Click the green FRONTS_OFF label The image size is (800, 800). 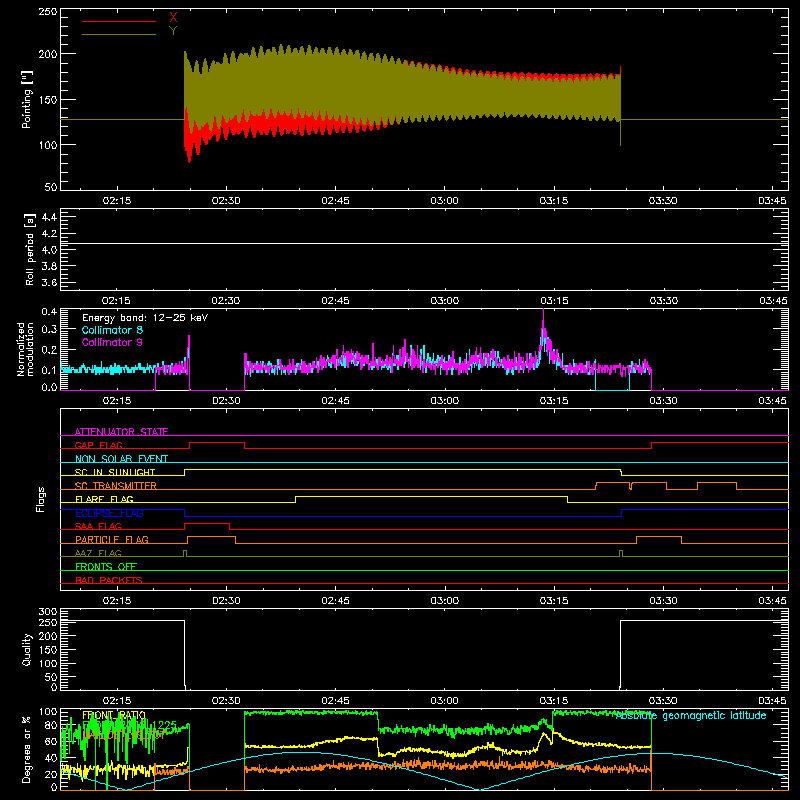106,566
